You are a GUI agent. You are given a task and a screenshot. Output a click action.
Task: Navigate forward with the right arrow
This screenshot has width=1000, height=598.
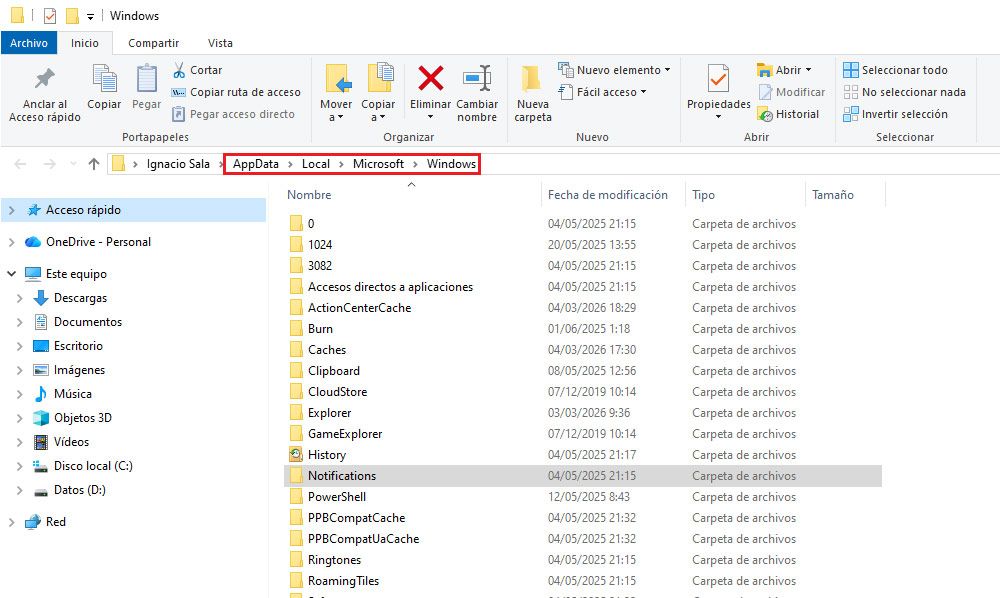click(x=50, y=164)
